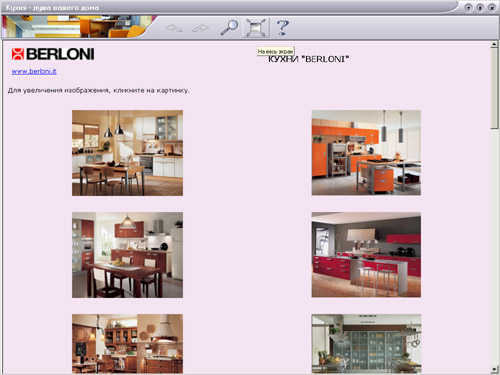Open the www.berloni.it link
The image size is (500, 375).
click(34, 71)
